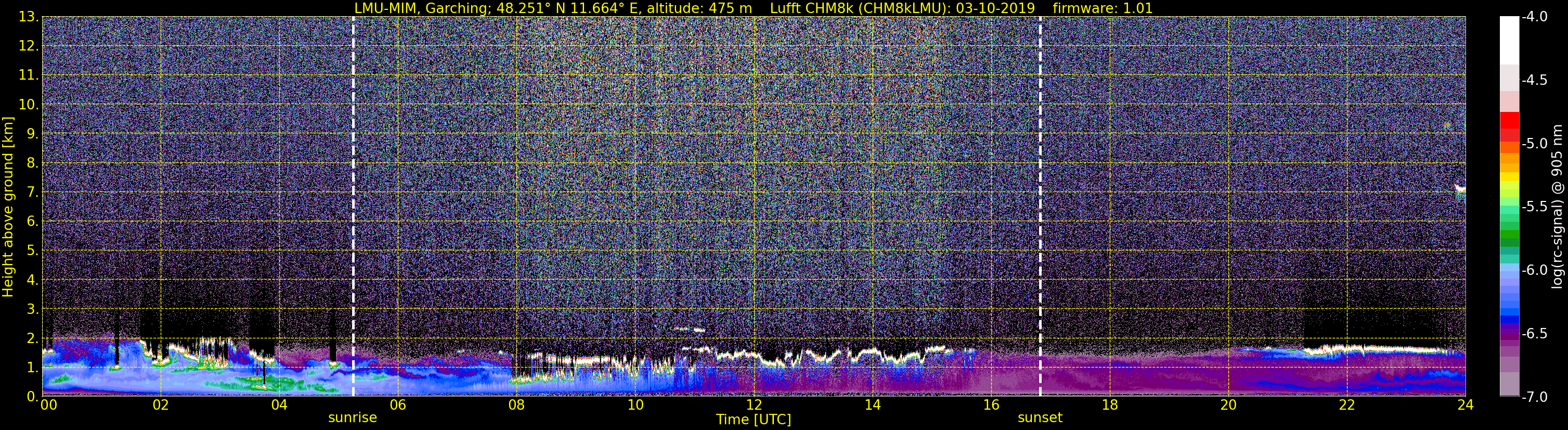This screenshot has height=430, width=1568.
Task: Click the "9." height axis tick label
Action: tap(33, 133)
